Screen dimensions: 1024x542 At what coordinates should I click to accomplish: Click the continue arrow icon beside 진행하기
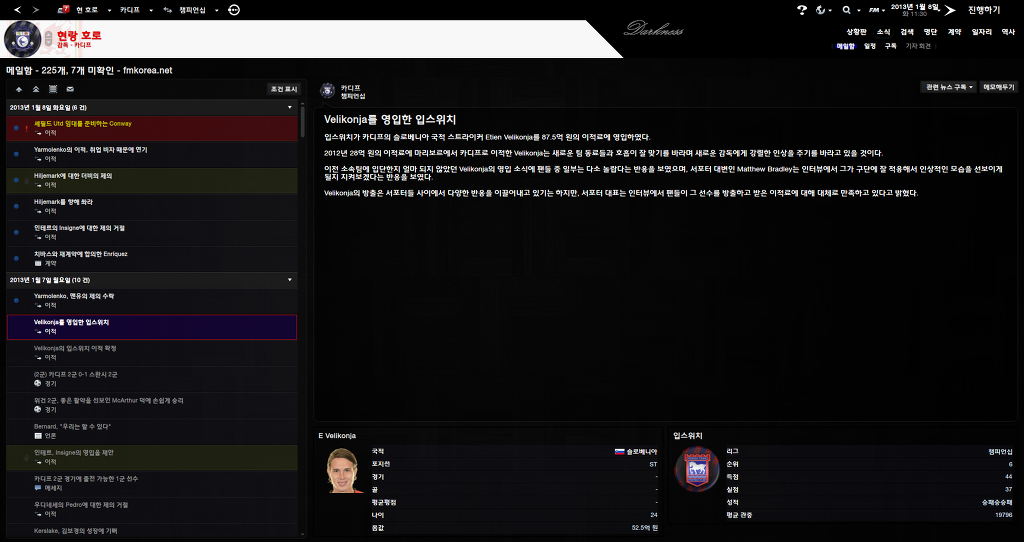[x=950, y=10]
